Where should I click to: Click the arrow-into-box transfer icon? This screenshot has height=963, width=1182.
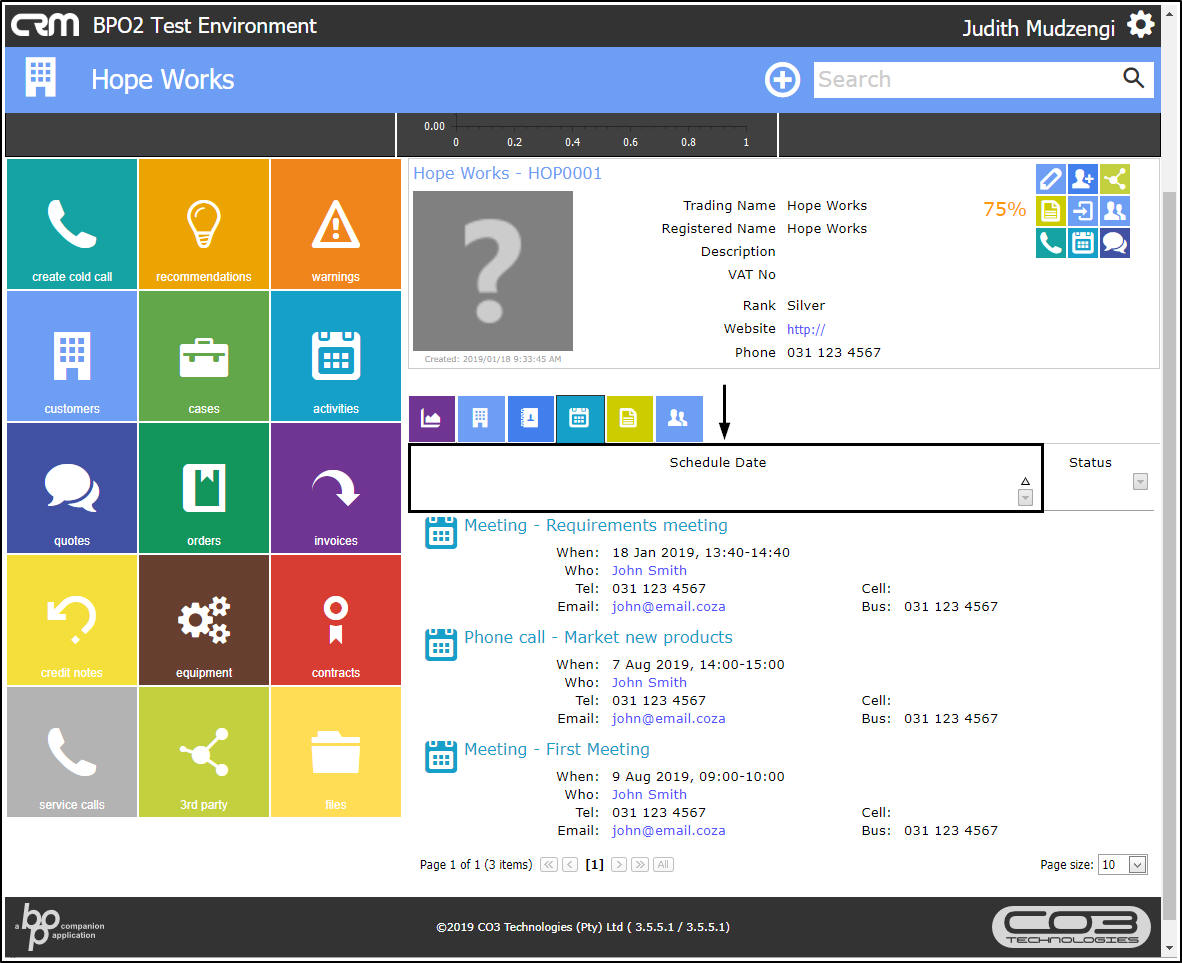[1082, 211]
